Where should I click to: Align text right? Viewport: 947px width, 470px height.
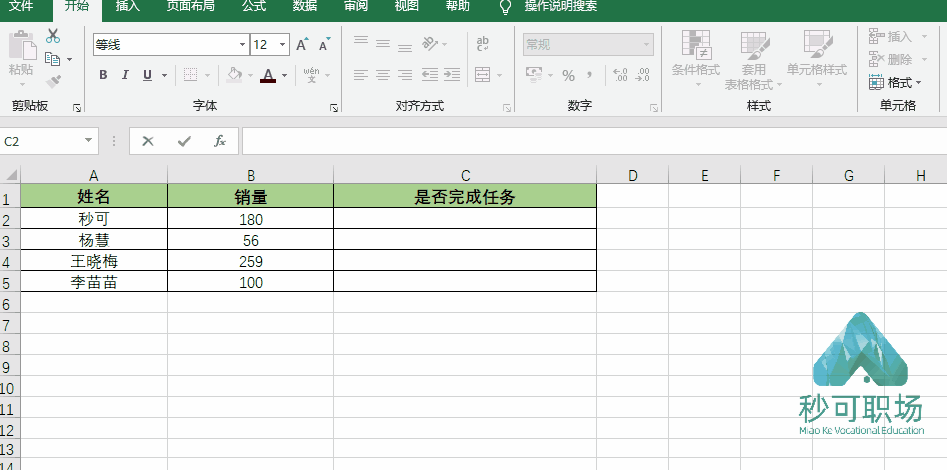click(x=405, y=75)
